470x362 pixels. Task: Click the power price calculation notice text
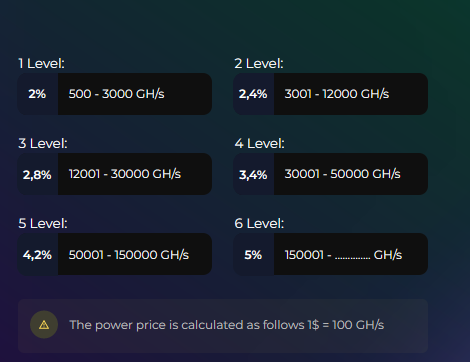[x=227, y=325]
